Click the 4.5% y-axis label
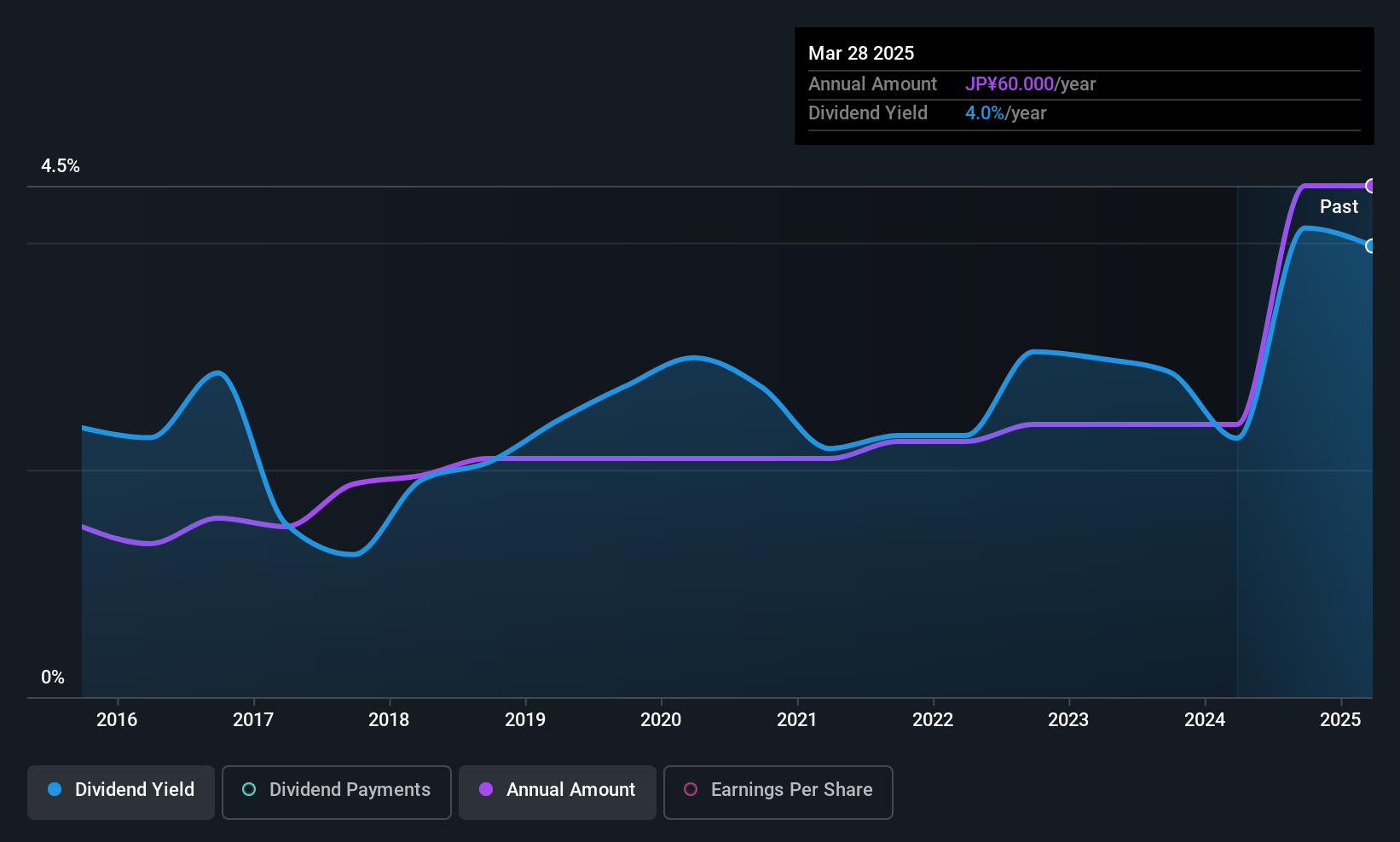 point(61,166)
